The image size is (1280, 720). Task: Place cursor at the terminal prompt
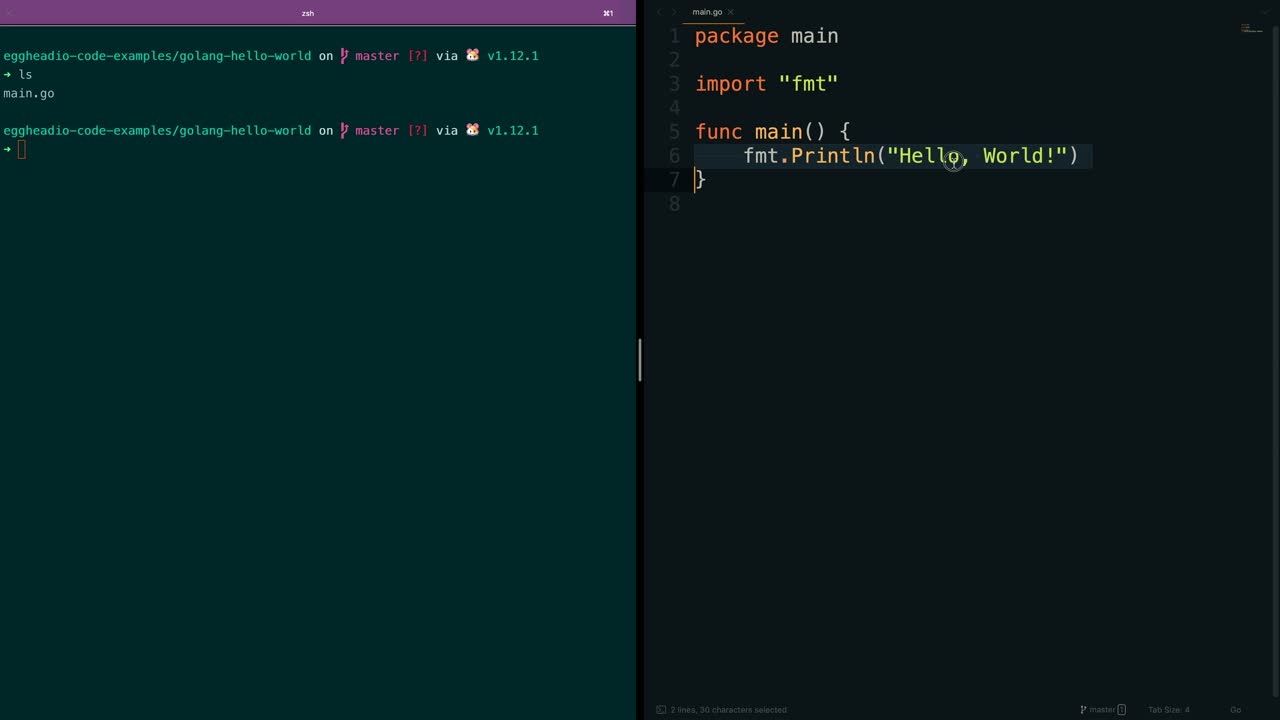click(22, 150)
